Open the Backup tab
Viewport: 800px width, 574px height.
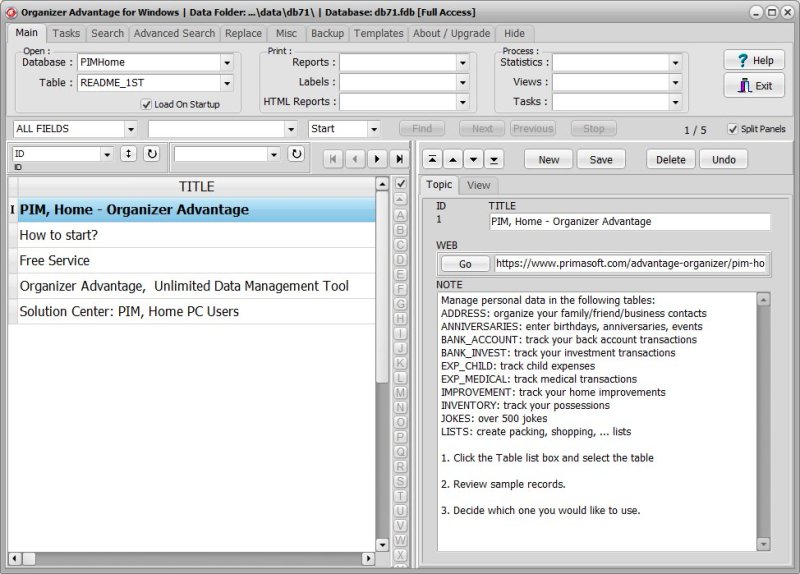(327, 33)
